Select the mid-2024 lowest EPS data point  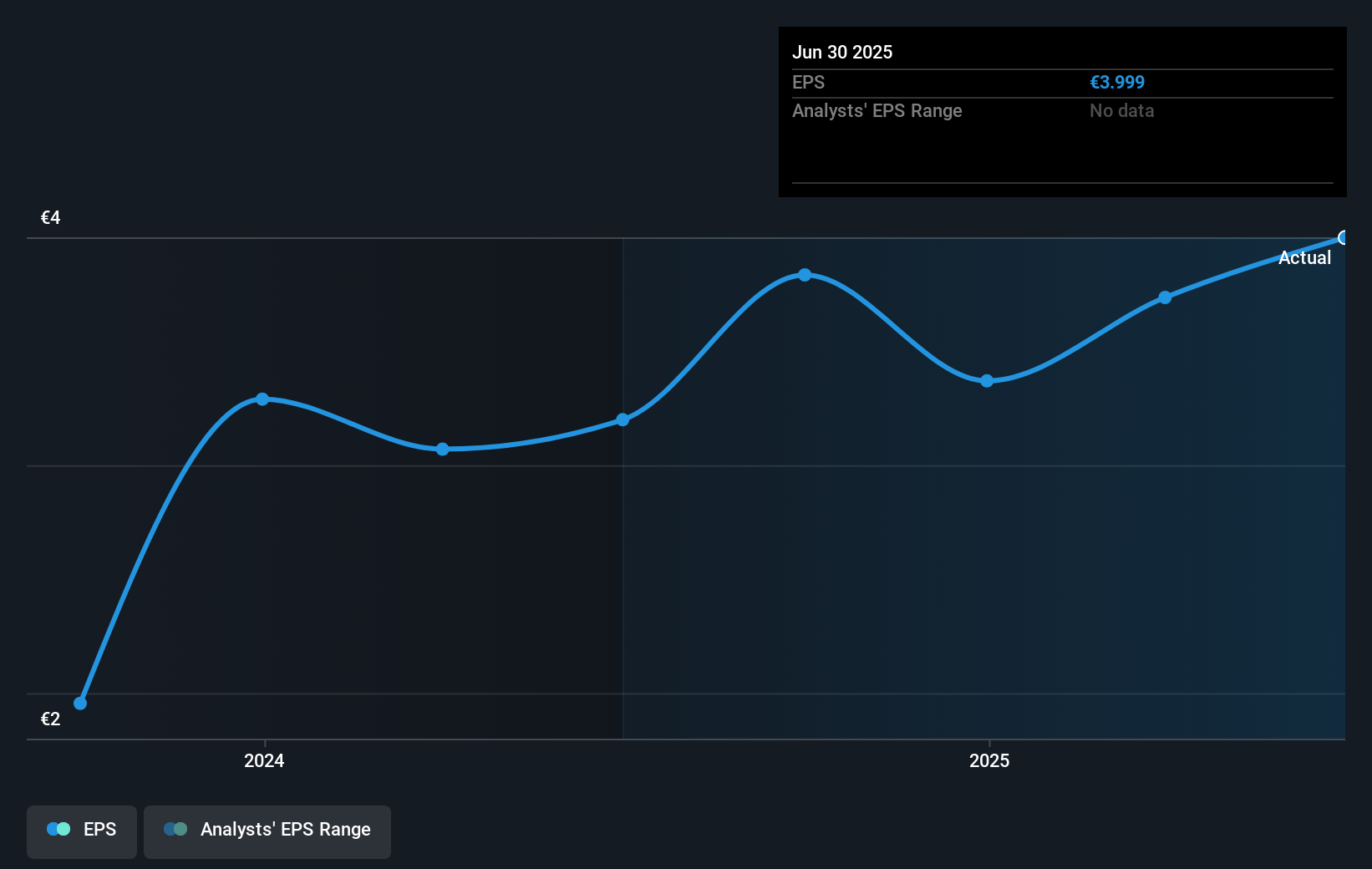441,450
